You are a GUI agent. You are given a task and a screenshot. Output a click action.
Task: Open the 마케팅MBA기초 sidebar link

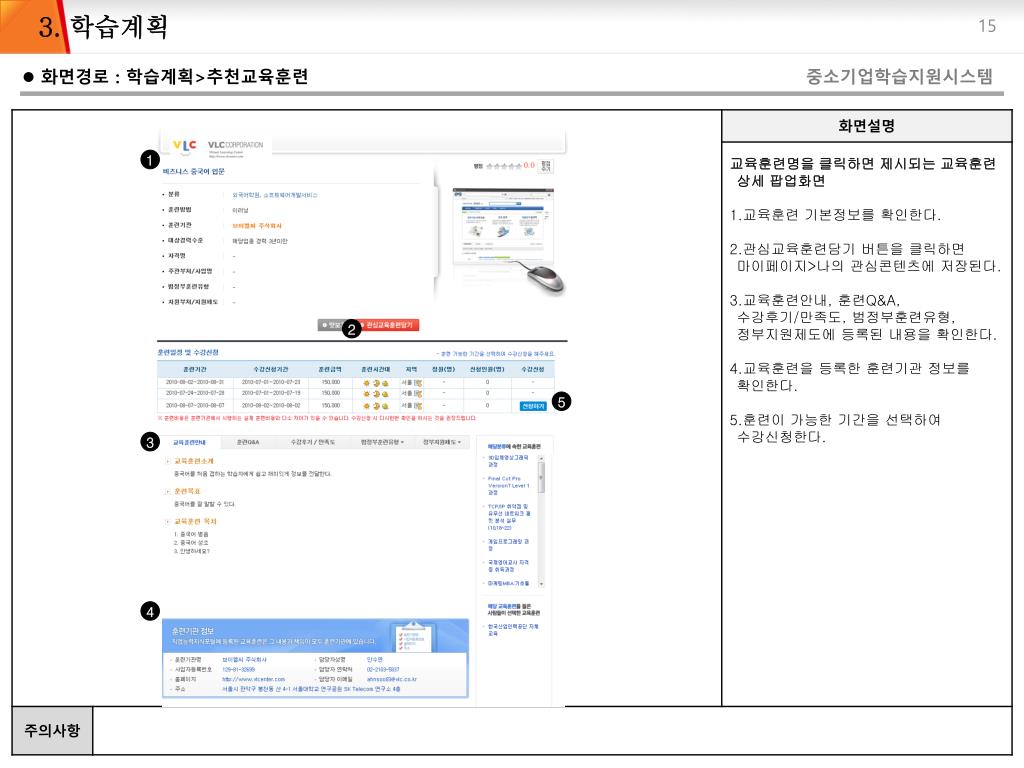point(508,583)
